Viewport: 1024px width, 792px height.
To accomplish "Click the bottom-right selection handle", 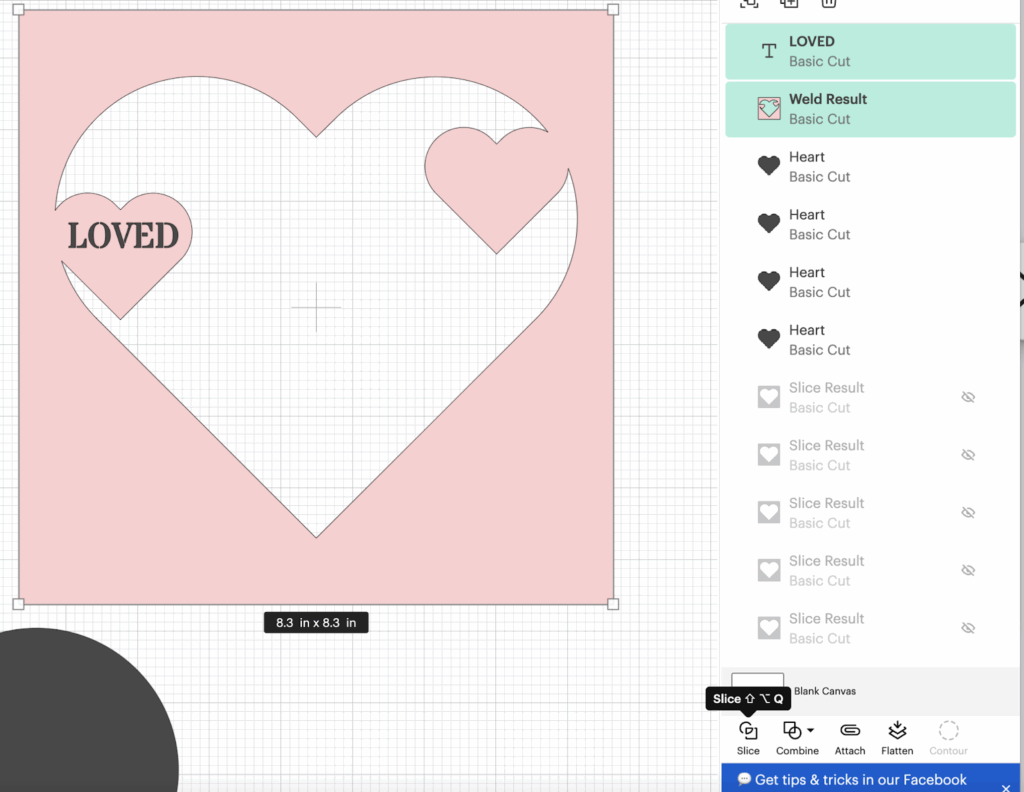I will [x=613, y=604].
